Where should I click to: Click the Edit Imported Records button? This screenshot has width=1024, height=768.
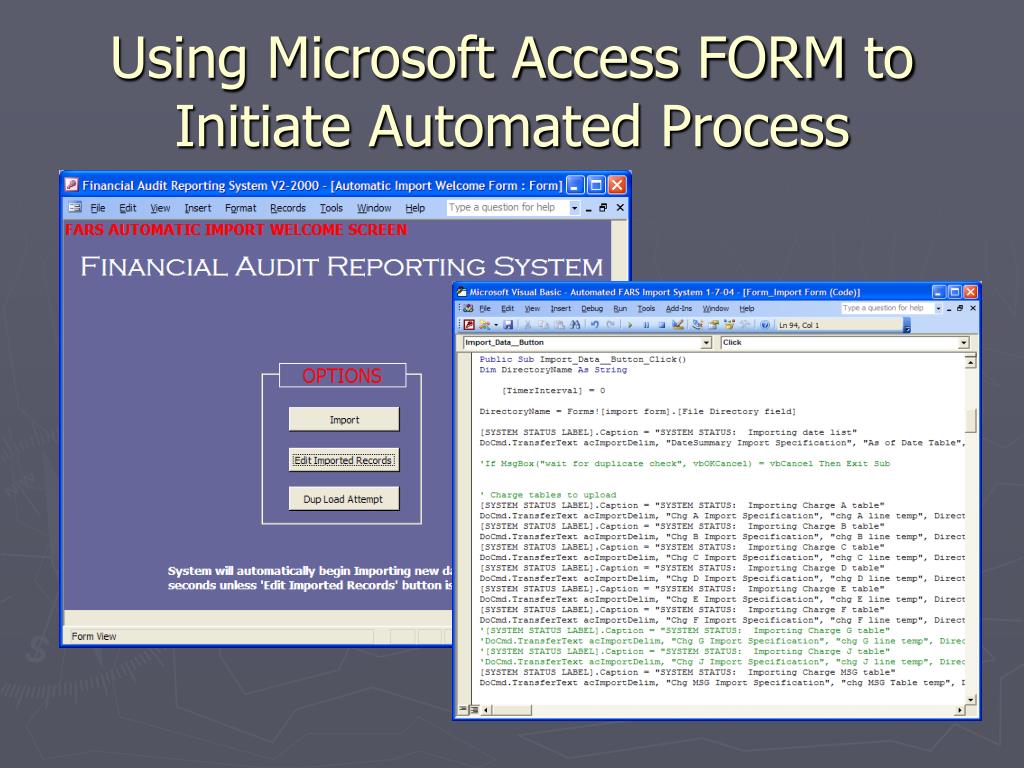tap(344, 460)
